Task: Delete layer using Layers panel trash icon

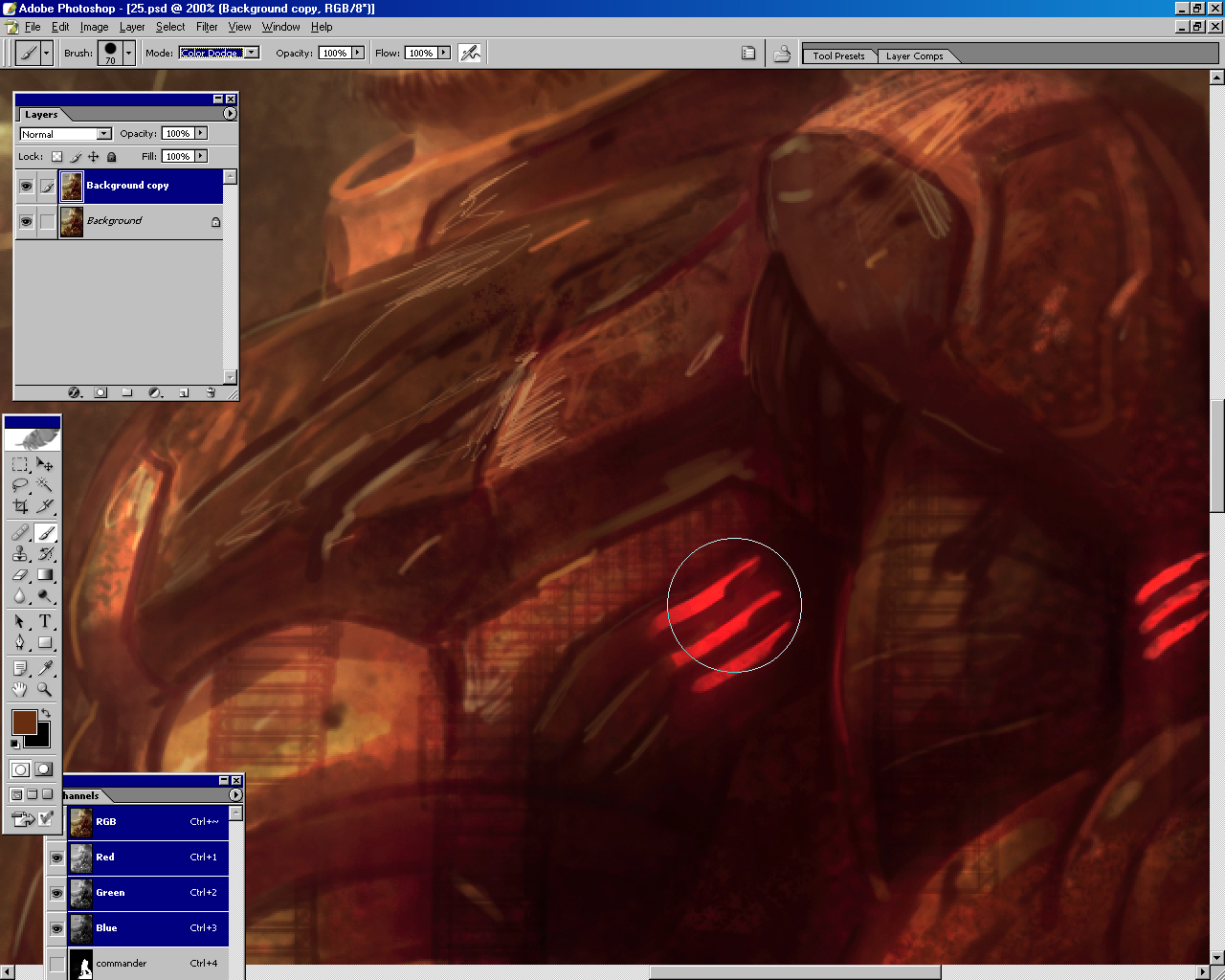Action: pyautogui.click(x=211, y=392)
